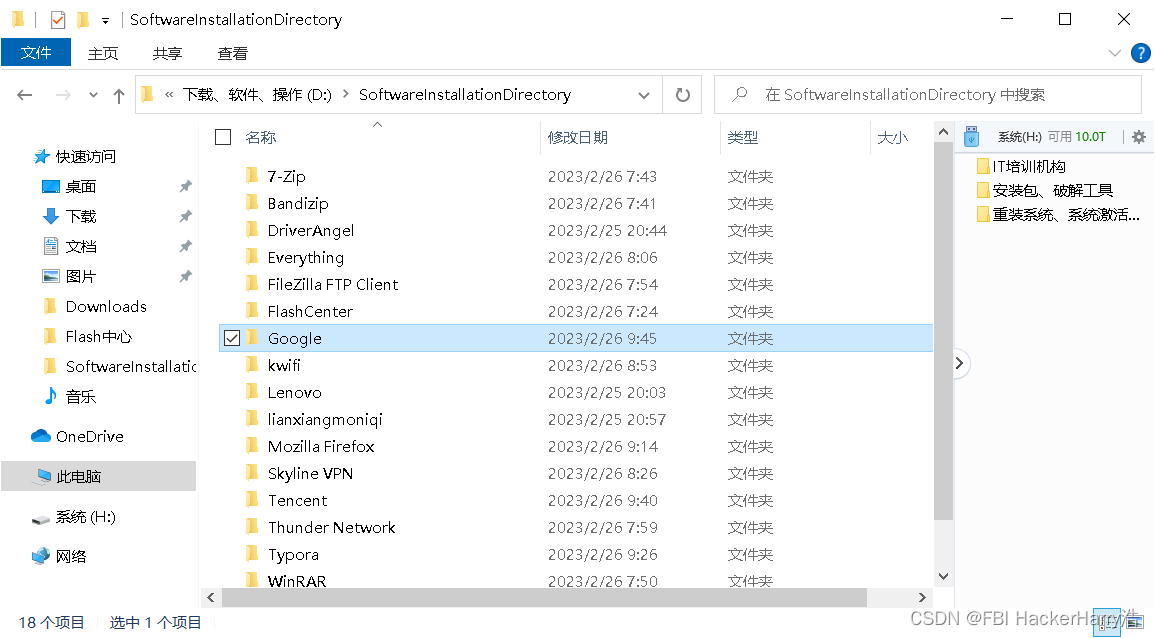The width and height of the screenshot is (1155, 638).
Task: Sort by the 修改日期 column header
Action: point(578,137)
